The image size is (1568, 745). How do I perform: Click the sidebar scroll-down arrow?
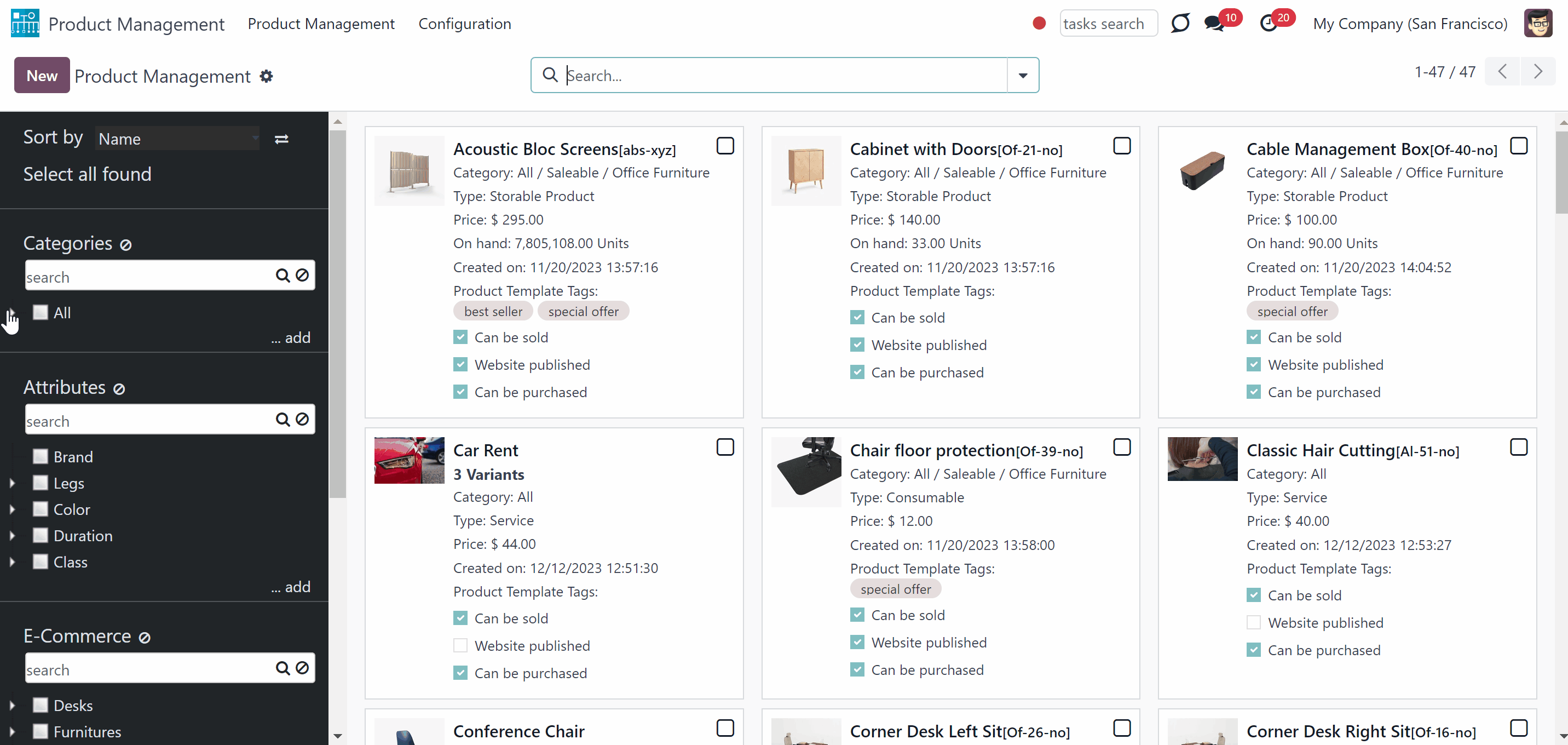(x=338, y=736)
